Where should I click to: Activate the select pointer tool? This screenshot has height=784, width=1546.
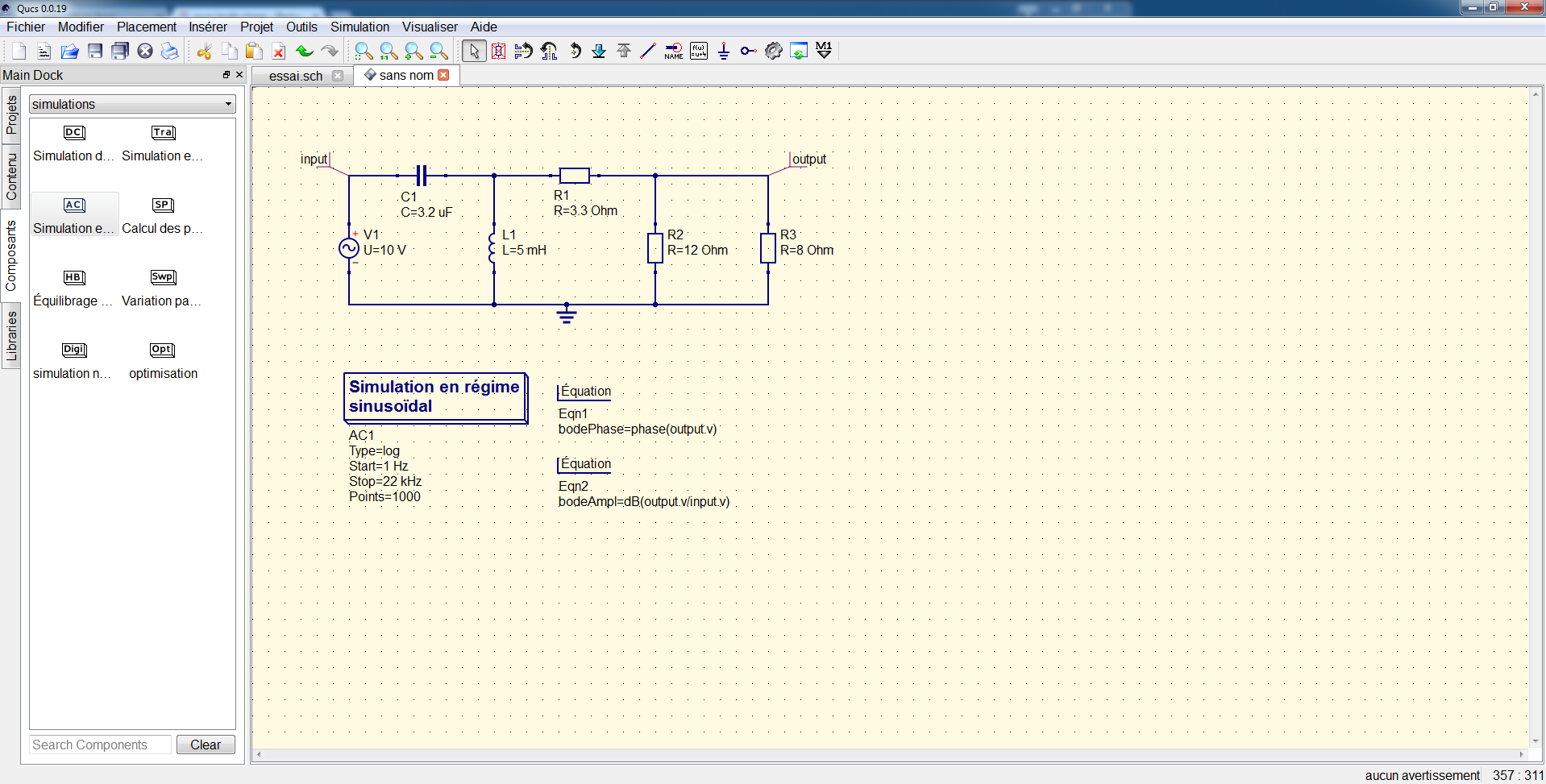click(474, 52)
